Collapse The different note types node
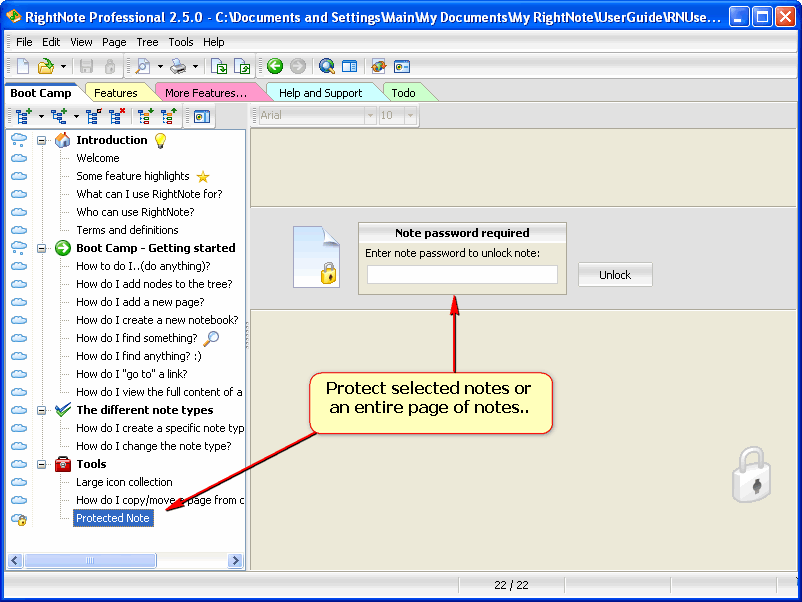802x602 pixels. (41, 410)
